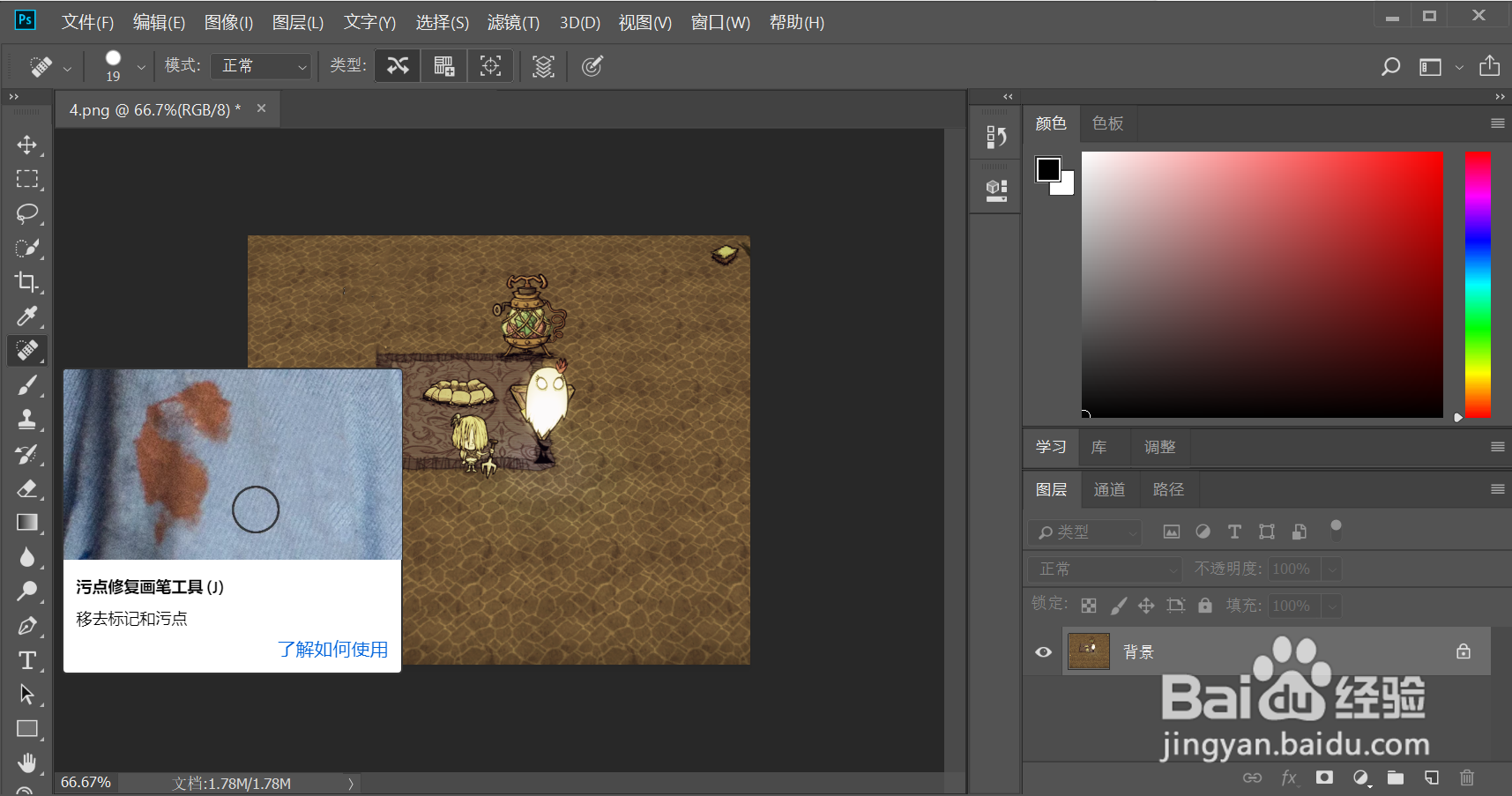The width and height of the screenshot is (1512, 796).
Task: Open the 文件(F) menu
Action: [88, 22]
